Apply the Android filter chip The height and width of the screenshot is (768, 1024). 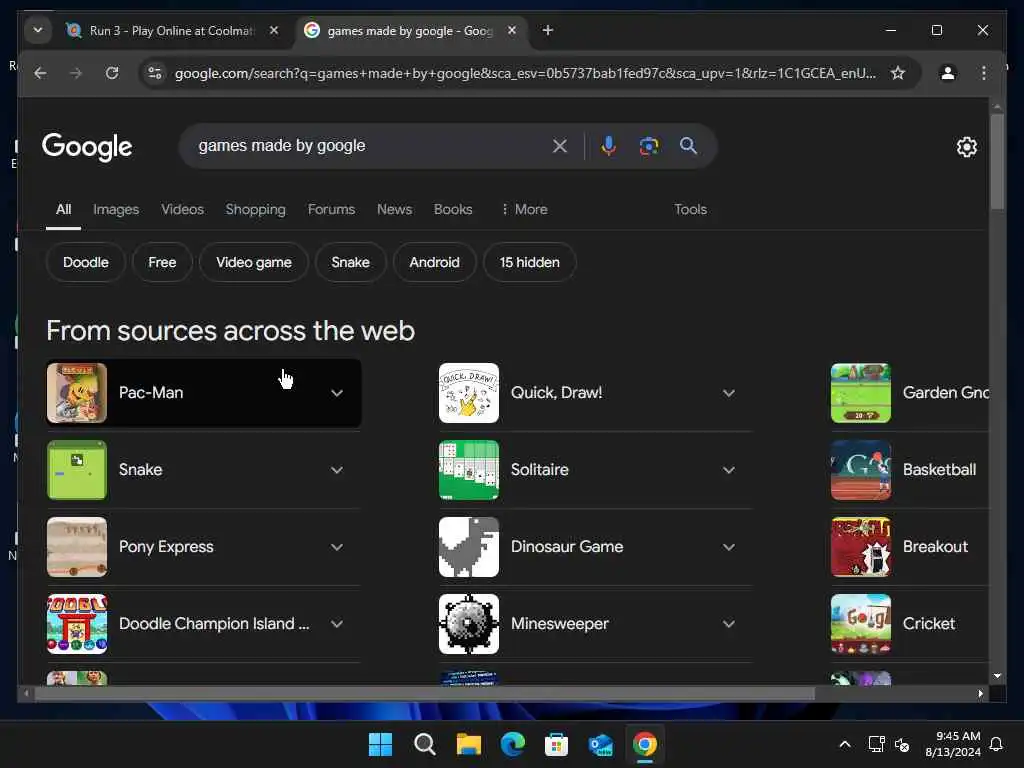[x=434, y=263]
